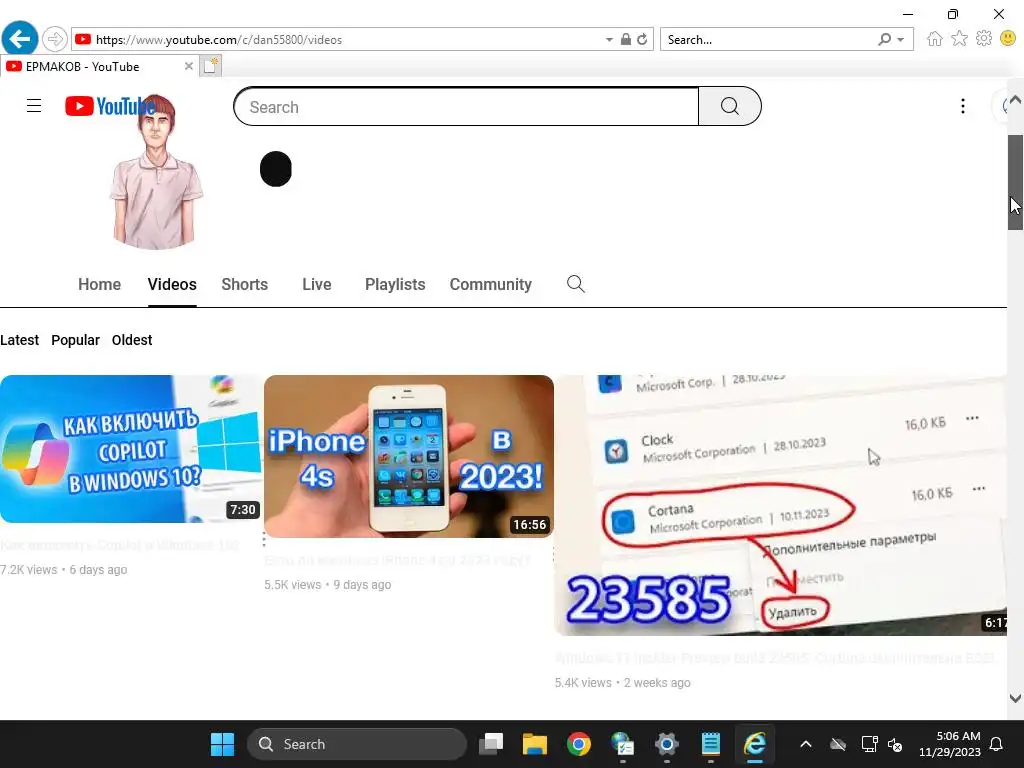
Task: Select the ЕРМАКОВ - YouTube browser tab
Action: click(x=98, y=66)
